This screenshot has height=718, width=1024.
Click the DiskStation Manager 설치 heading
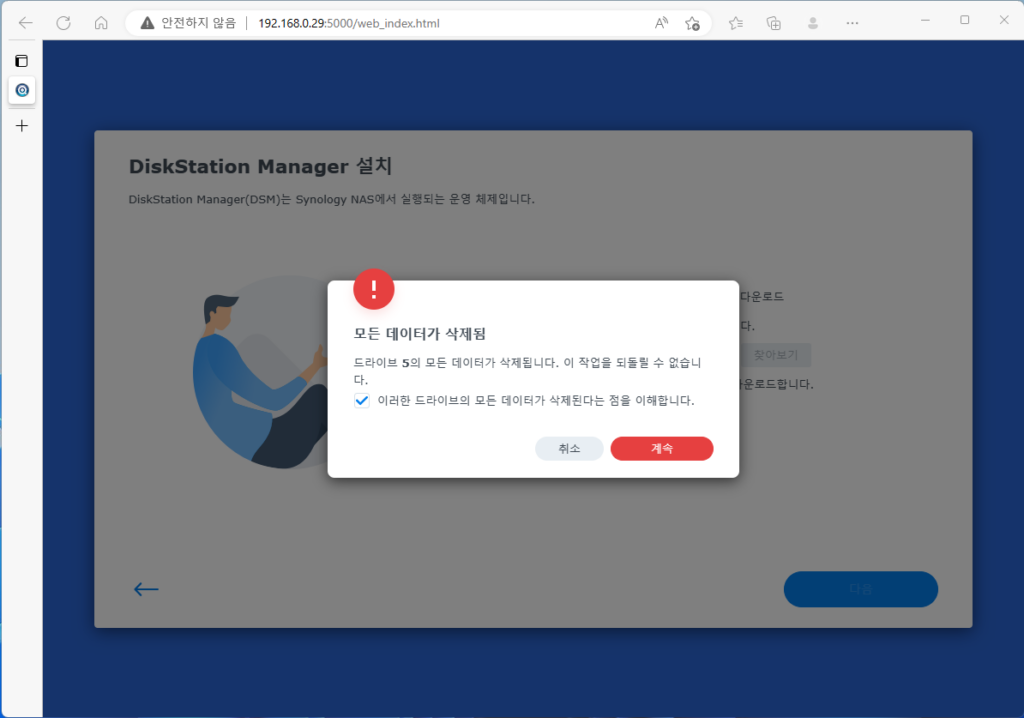[x=260, y=166]
